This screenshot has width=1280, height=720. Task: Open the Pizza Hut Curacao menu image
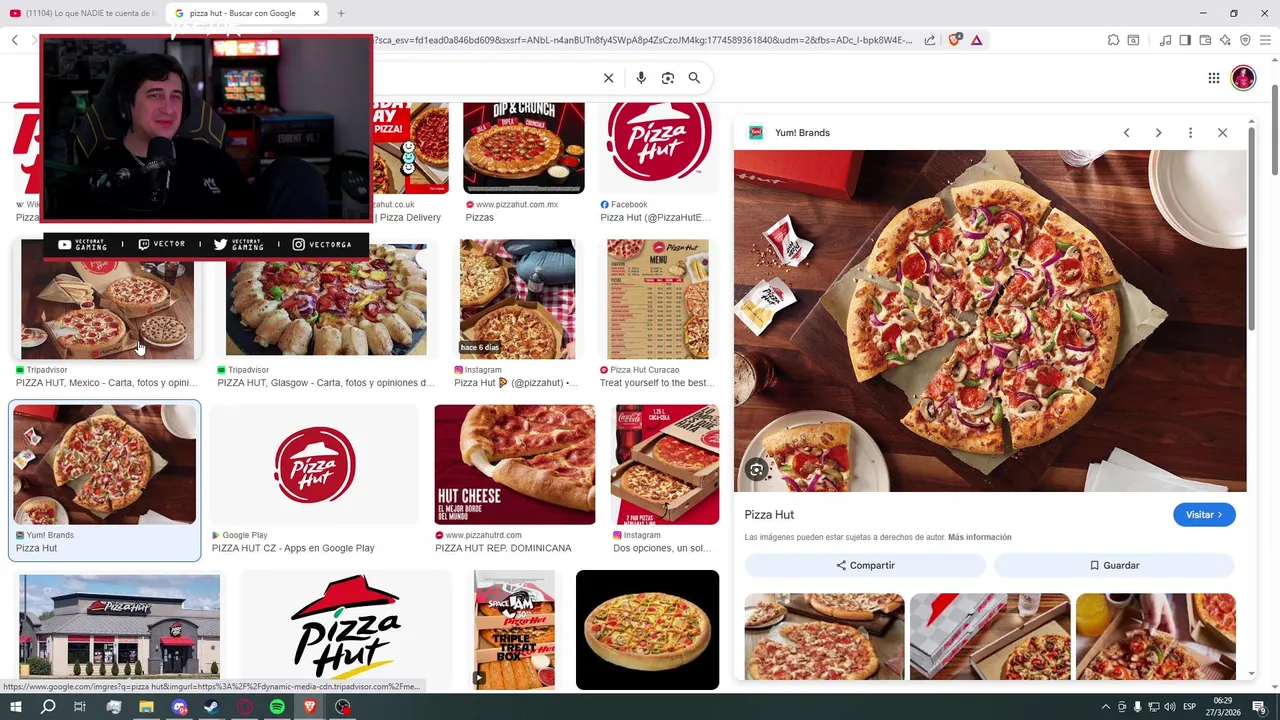coord(657,299)
